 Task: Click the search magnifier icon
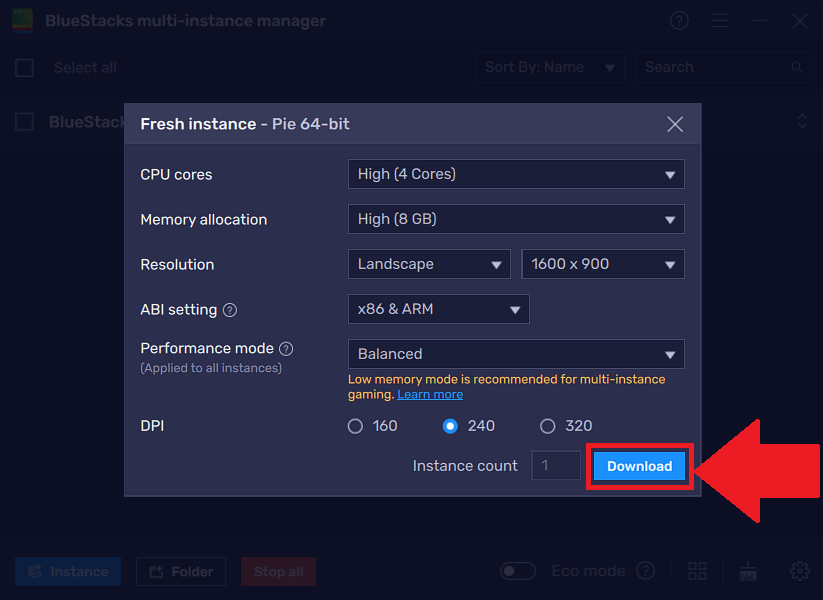click(797, 68)
